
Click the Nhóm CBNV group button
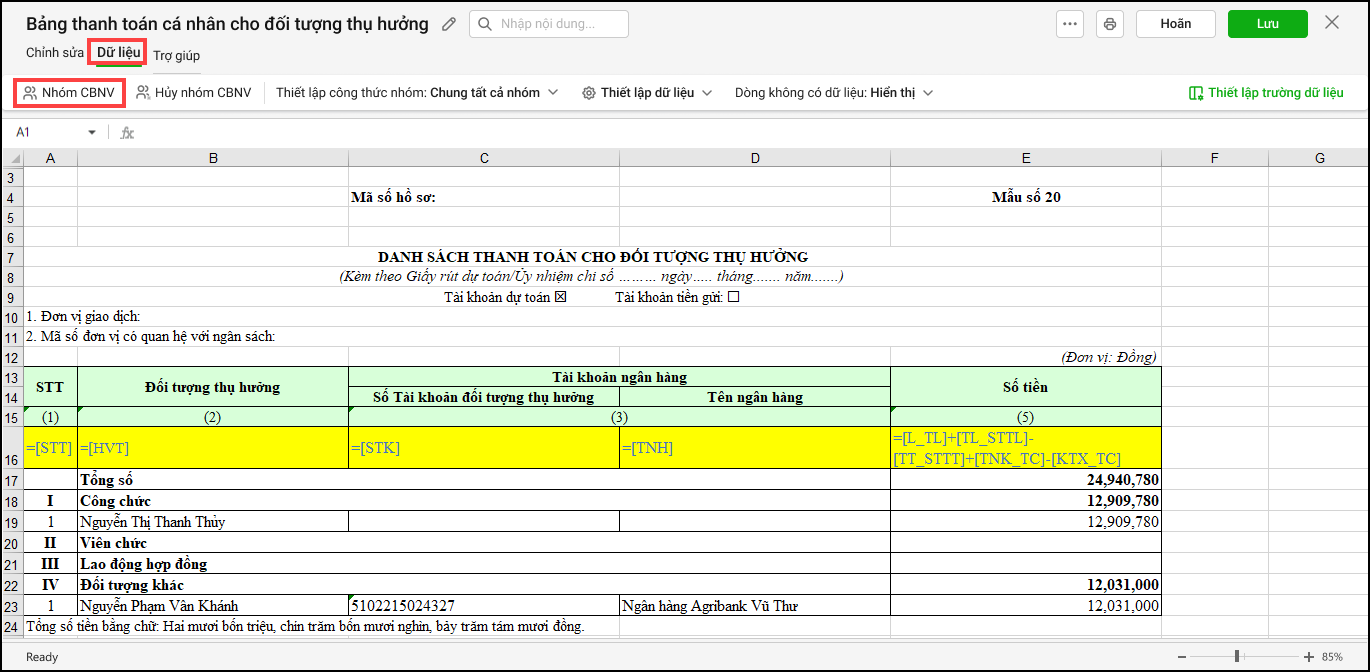click(69, 93)
